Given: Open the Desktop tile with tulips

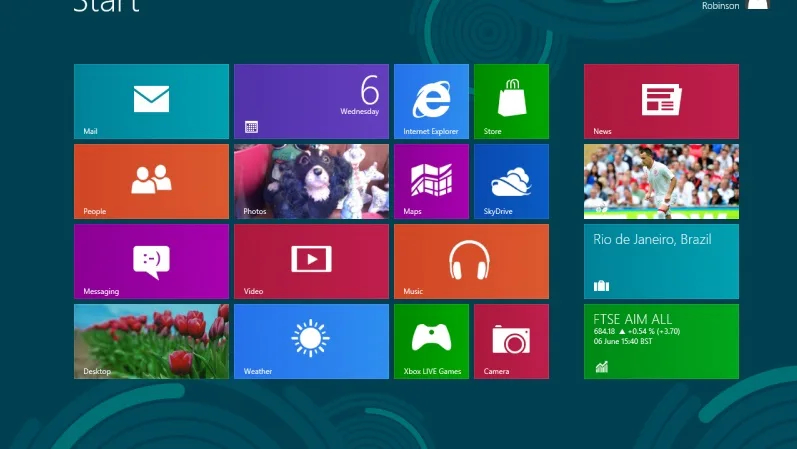Looking at the screenshot, I should pos(151,341).
